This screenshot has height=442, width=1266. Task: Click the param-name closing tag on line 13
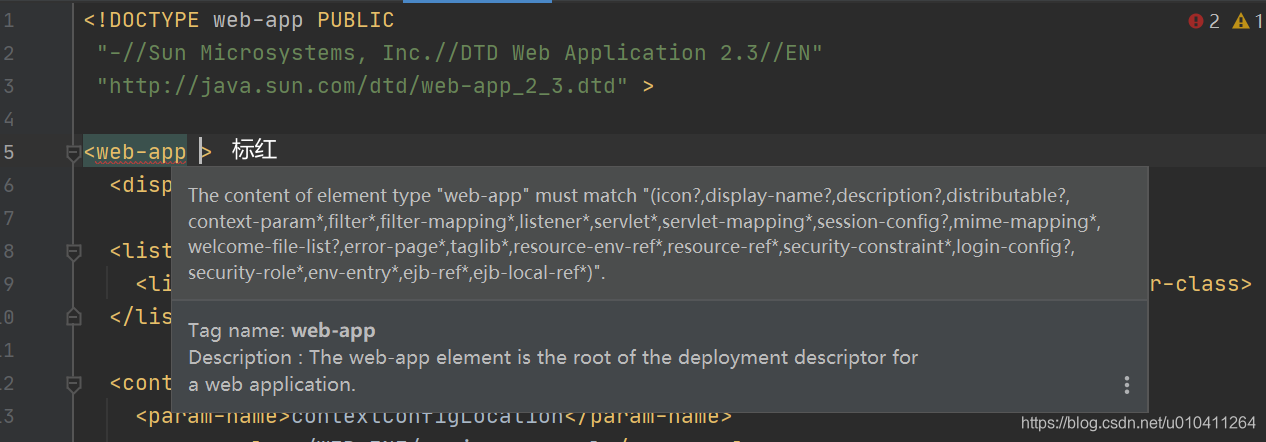[648, 416]
